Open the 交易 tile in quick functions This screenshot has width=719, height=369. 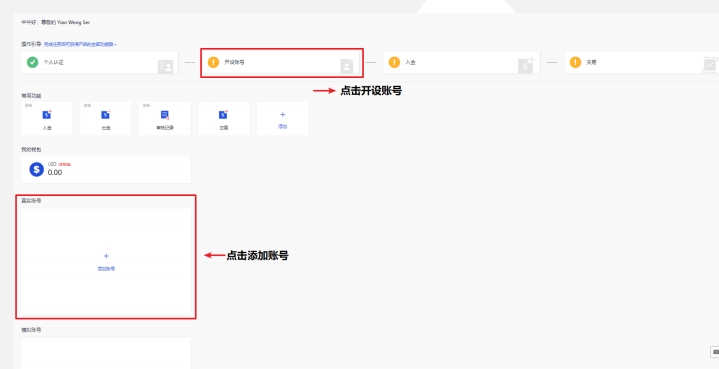(x=223, y=119)
